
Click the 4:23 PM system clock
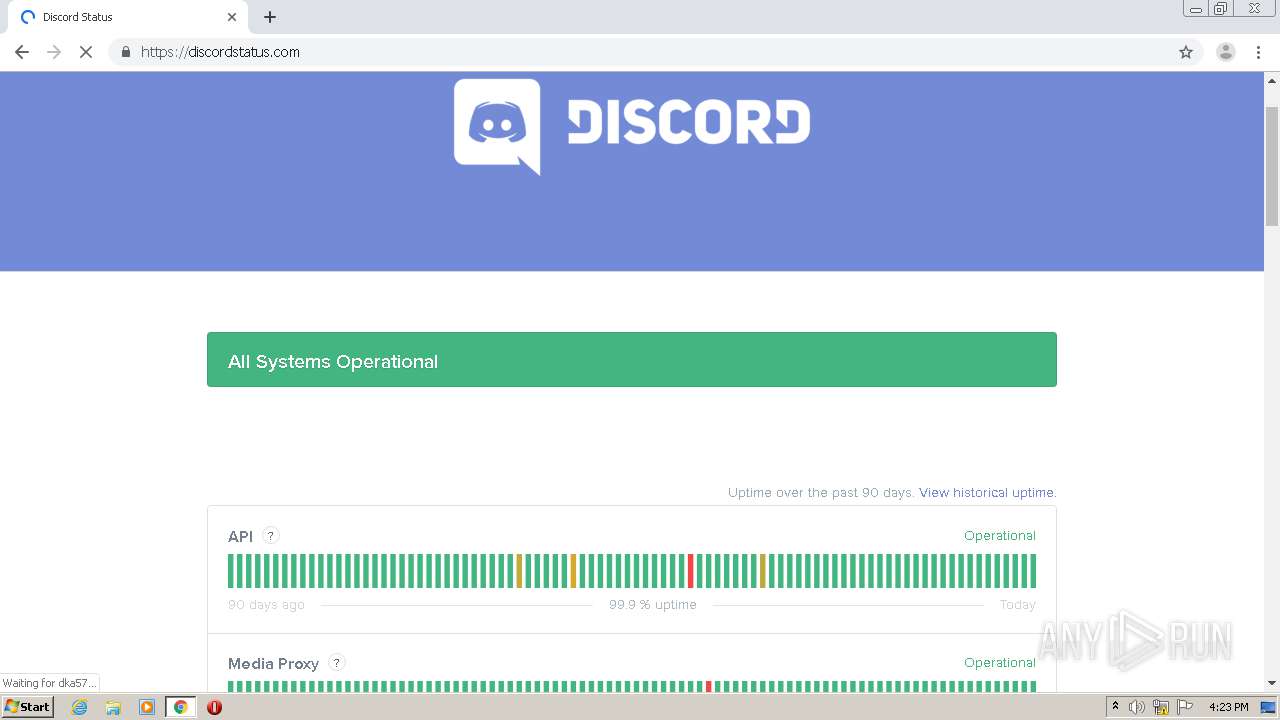click(x=1228, y=707)
